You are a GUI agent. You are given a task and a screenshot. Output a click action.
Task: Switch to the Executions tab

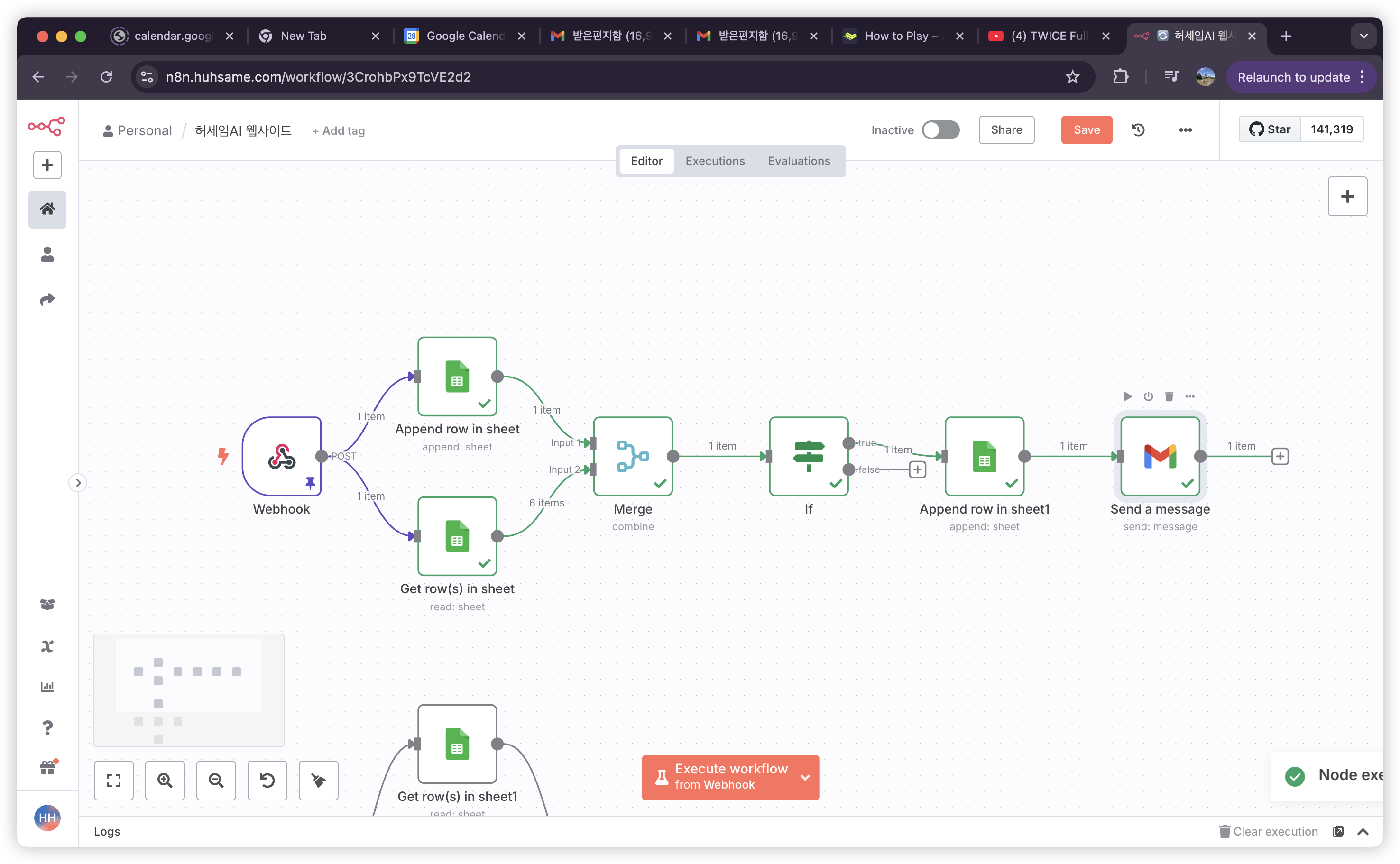click(x=715, y=161)
